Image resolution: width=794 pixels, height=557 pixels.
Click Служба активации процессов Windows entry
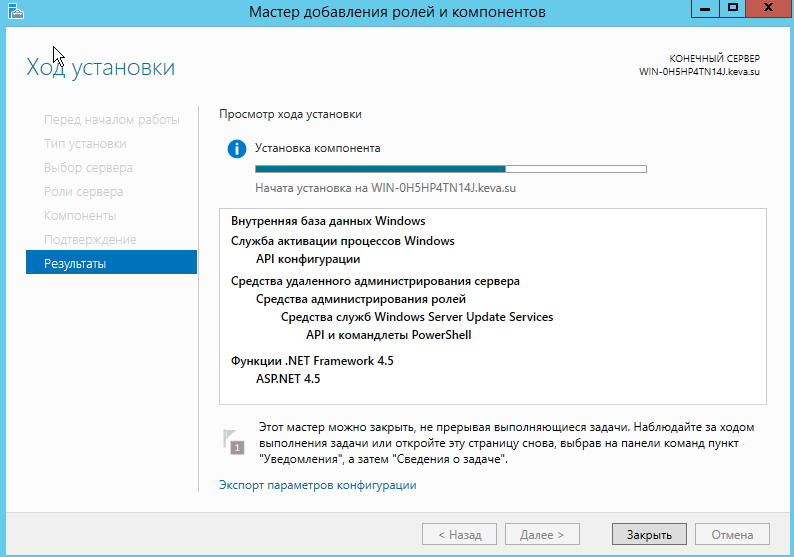[x=343, y=241]
